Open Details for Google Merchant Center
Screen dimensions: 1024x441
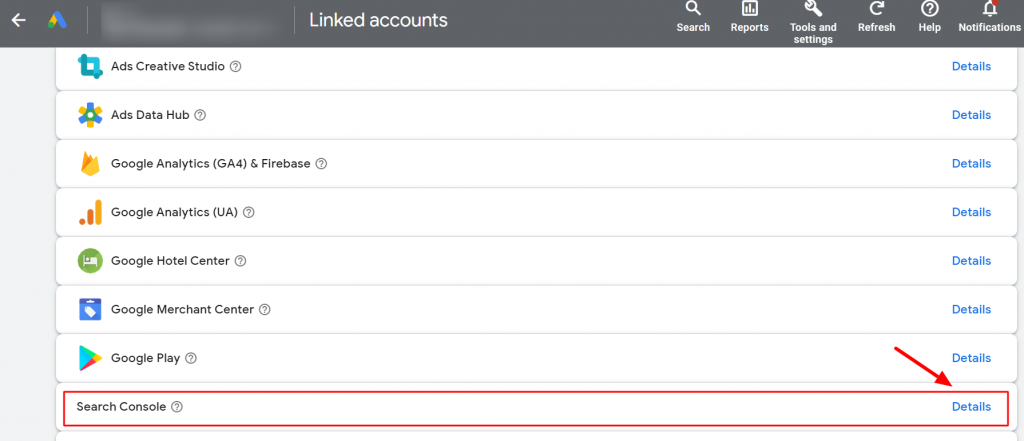coord(971,309)
